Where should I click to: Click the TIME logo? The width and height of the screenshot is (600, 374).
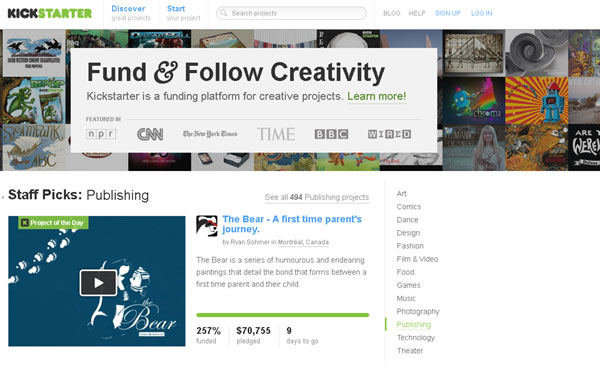point(276,134)
